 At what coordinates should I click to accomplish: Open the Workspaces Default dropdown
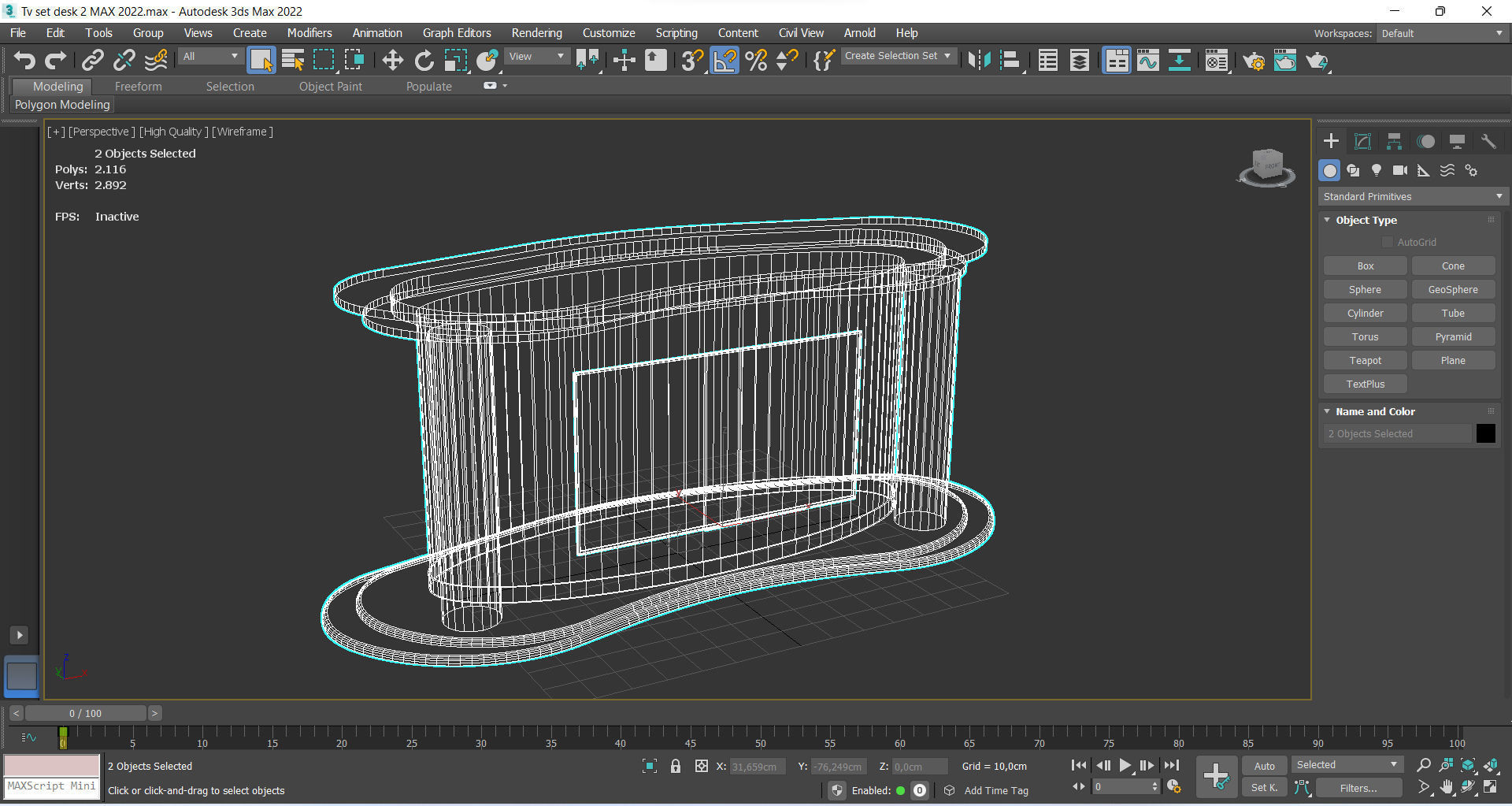click(1441, 33)
